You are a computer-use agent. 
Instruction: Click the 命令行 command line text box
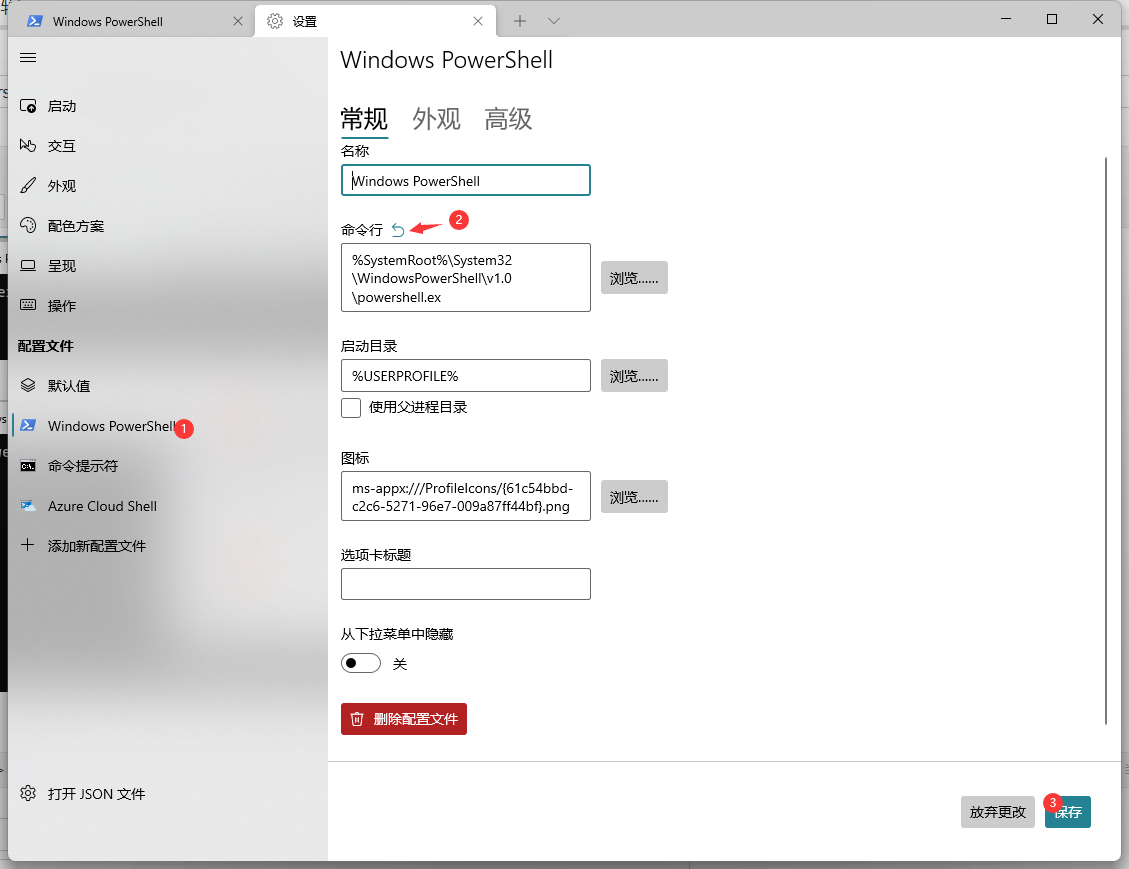[x=466, y=278]
